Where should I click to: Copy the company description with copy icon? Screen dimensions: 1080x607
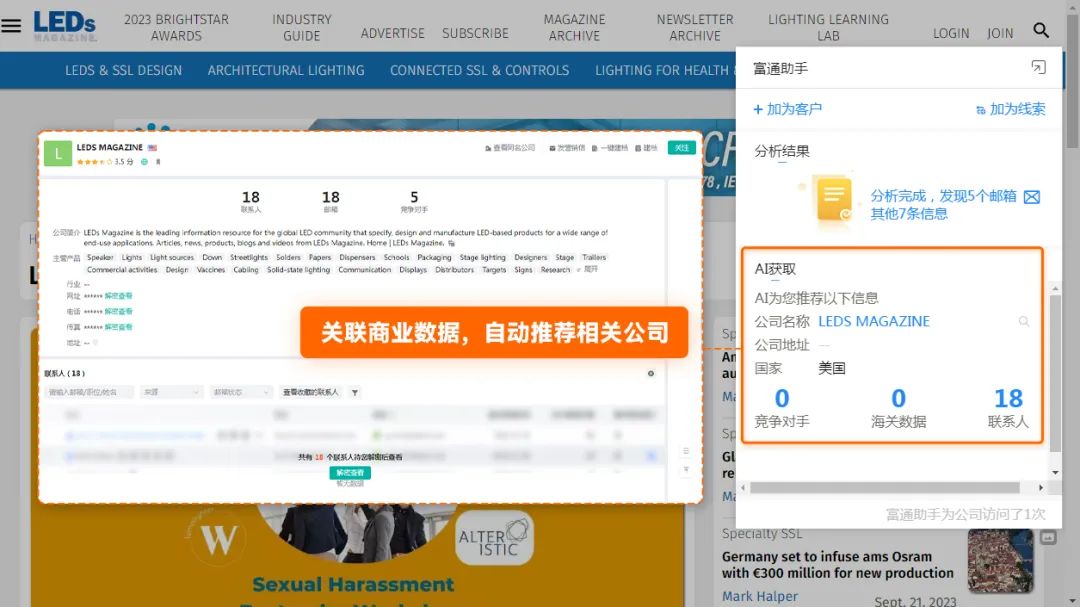pos(452,243)
